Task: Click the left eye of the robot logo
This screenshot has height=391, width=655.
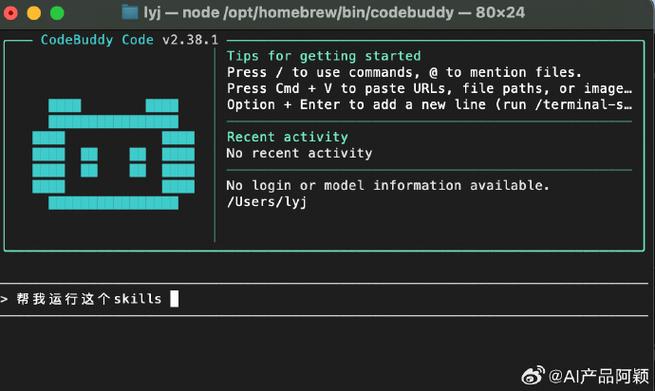Action: click(x=89, y=162)
